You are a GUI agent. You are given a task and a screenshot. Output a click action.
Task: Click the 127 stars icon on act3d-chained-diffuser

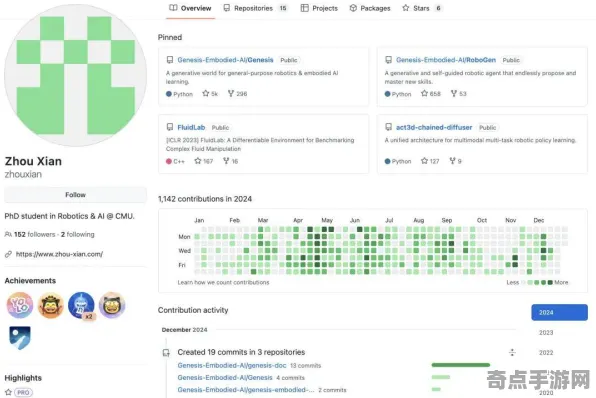click(x=424, y=161)
